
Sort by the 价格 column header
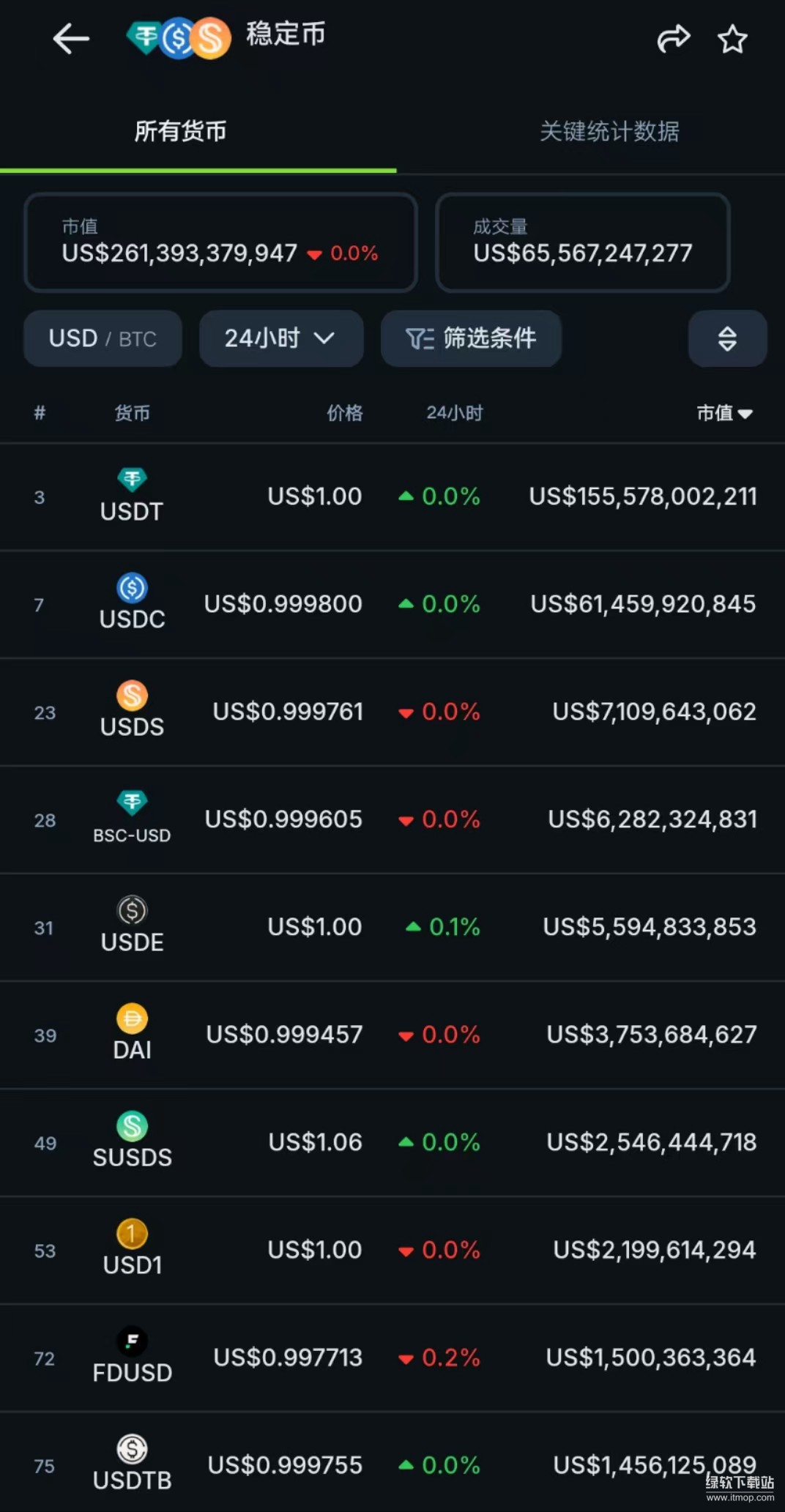point(344,413)
